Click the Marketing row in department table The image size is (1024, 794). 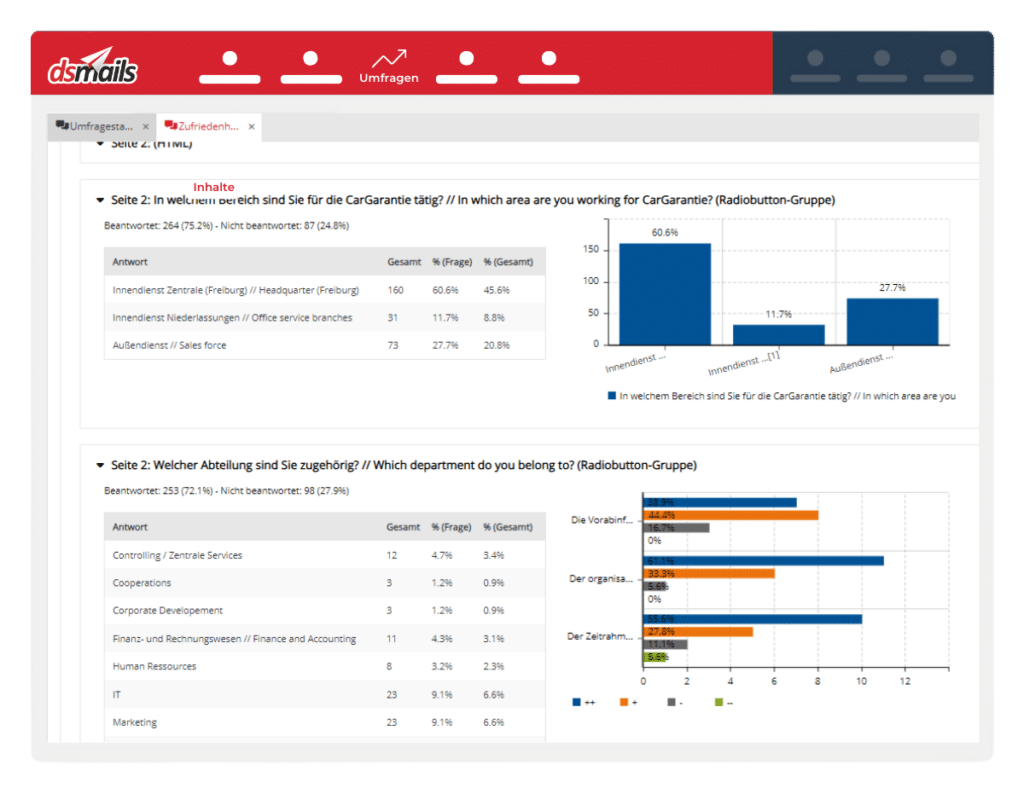click(324, 722)
